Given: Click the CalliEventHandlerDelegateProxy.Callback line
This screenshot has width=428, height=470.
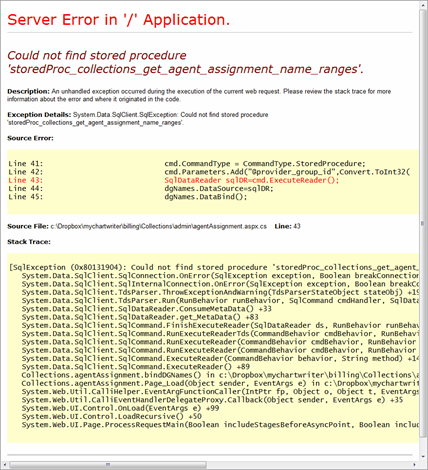Looking at the screenshot, I should [212, 400].
